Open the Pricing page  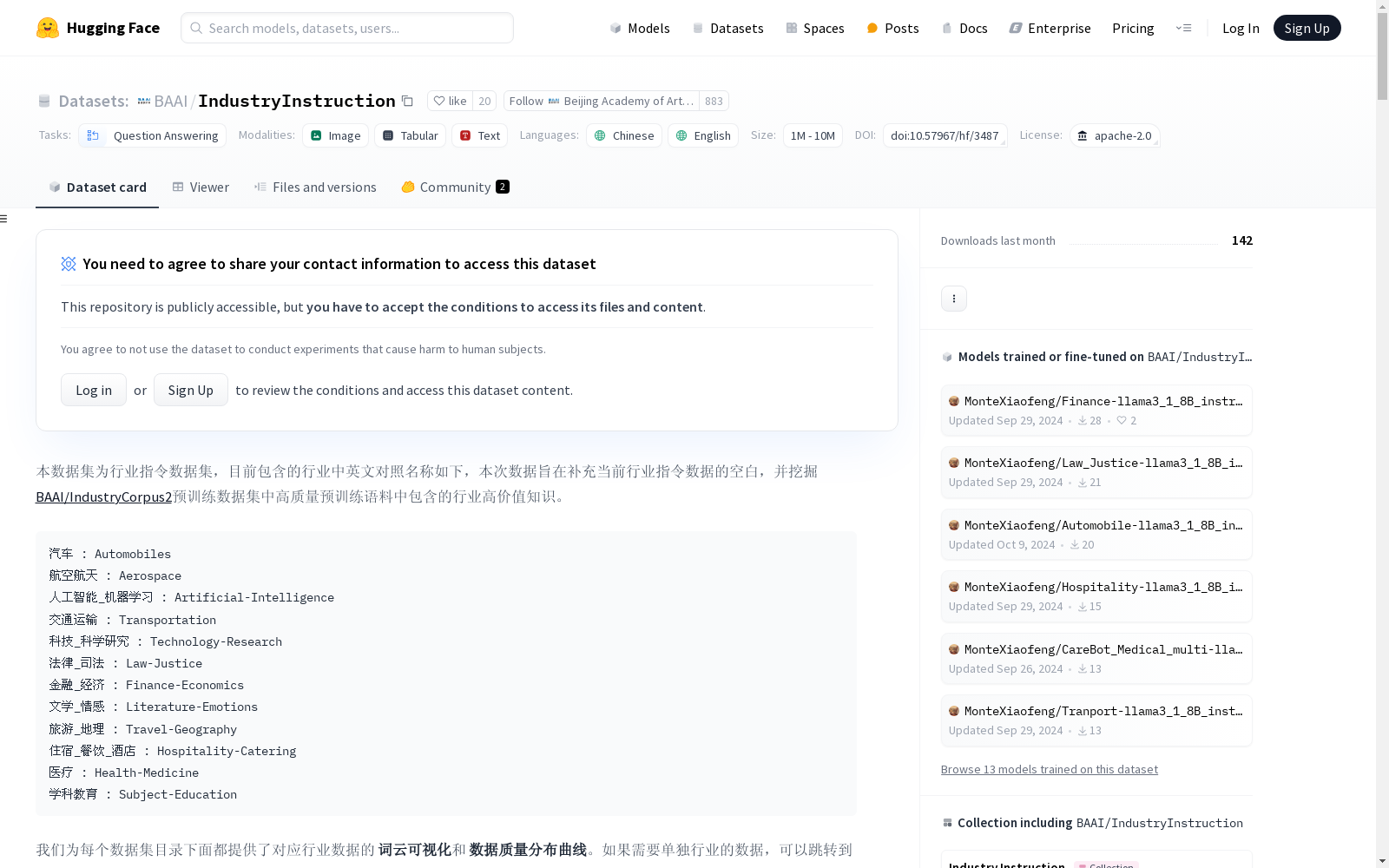tap(1133, 28)
